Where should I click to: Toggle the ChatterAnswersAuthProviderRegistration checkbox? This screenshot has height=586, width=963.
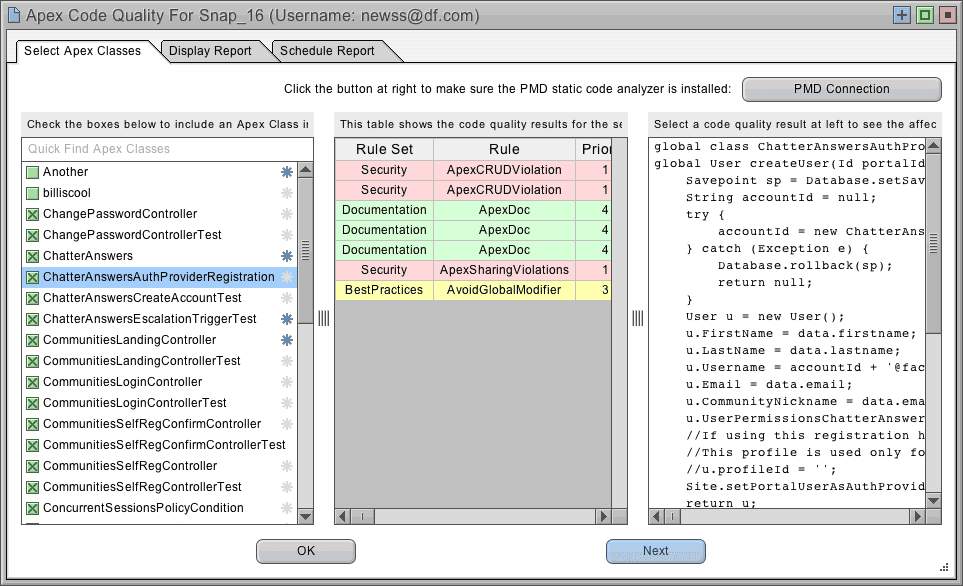pyautogui.click(x=33, y=278)
